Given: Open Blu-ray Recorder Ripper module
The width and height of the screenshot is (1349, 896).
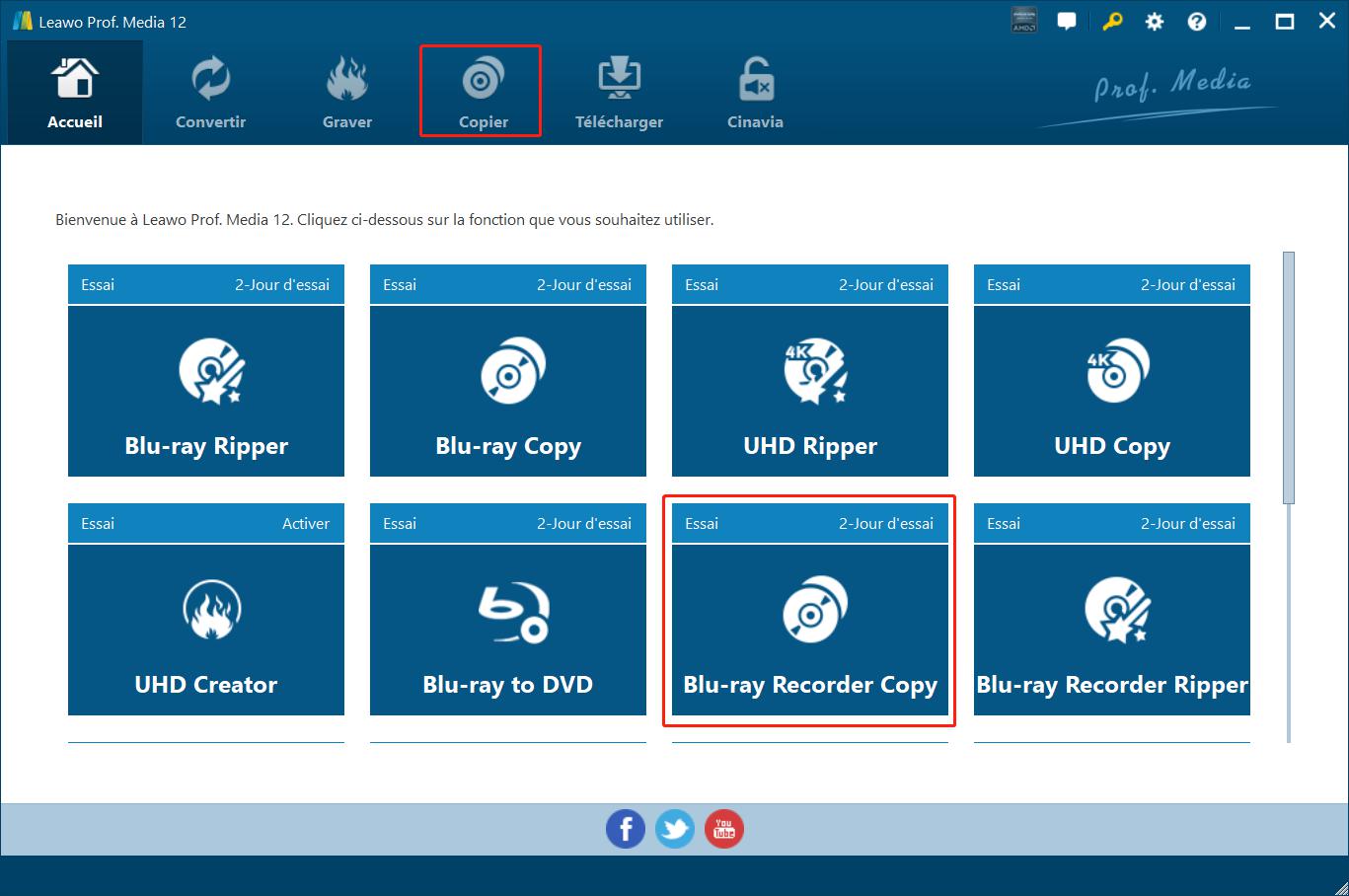Looking at the screenshot, I should 1111,630.
